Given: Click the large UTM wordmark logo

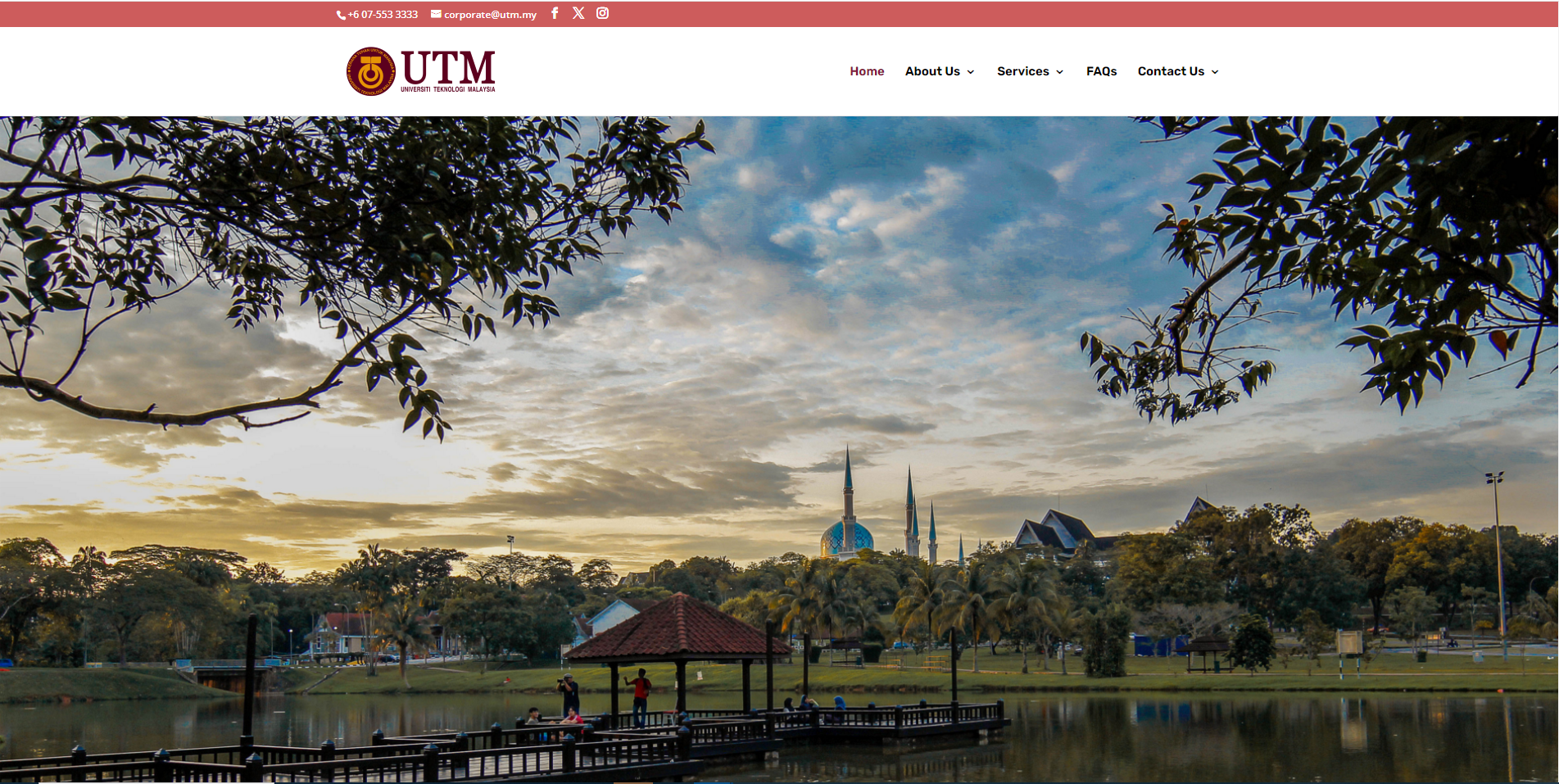Looking at the screenshot, I should pos(448,66).
